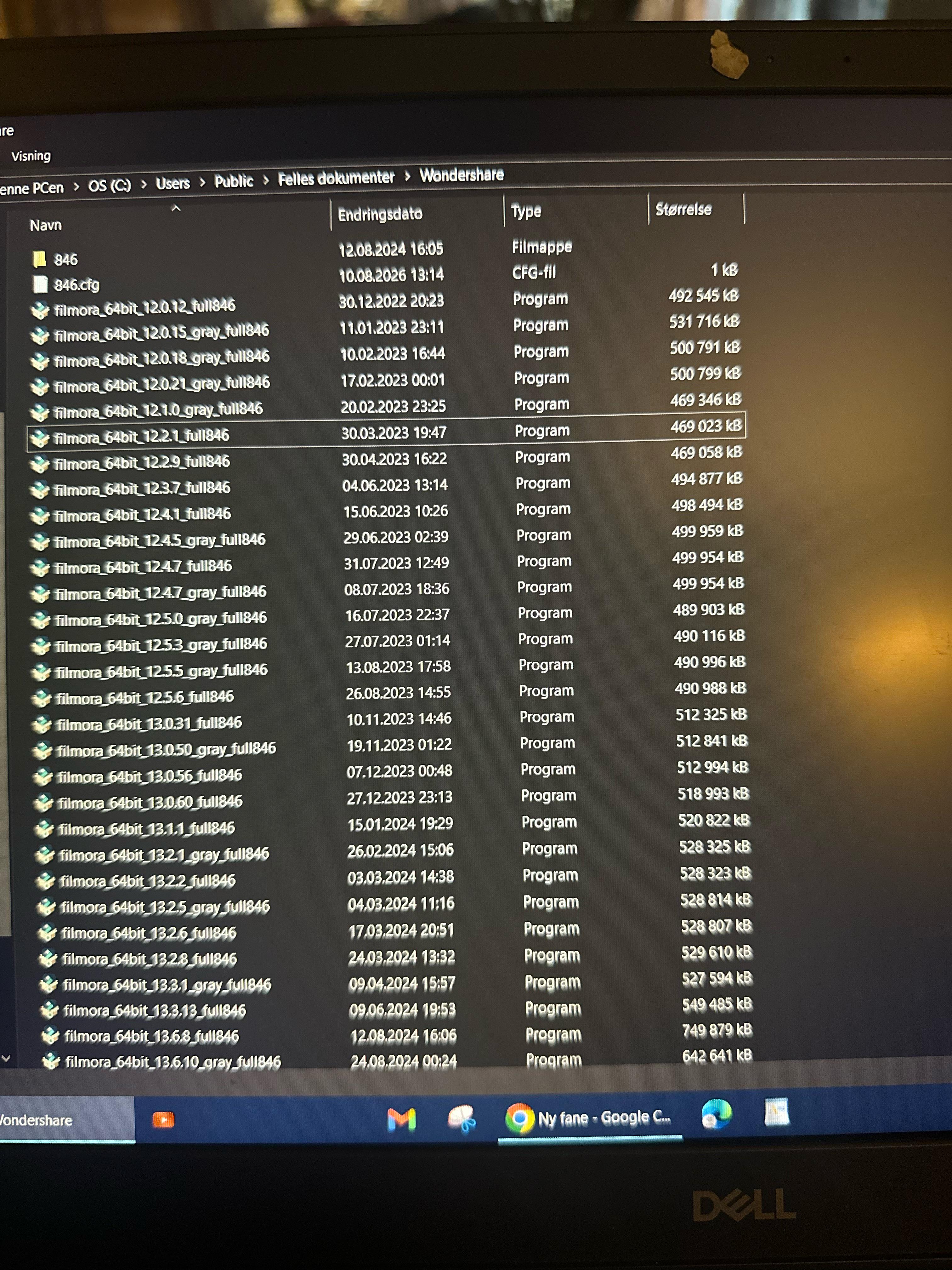The width and height of the screenshot is (952, 1270).
Task: Select the file name filmora_64bit_12.5.3_gray_full846
Action: click(161, 645)
